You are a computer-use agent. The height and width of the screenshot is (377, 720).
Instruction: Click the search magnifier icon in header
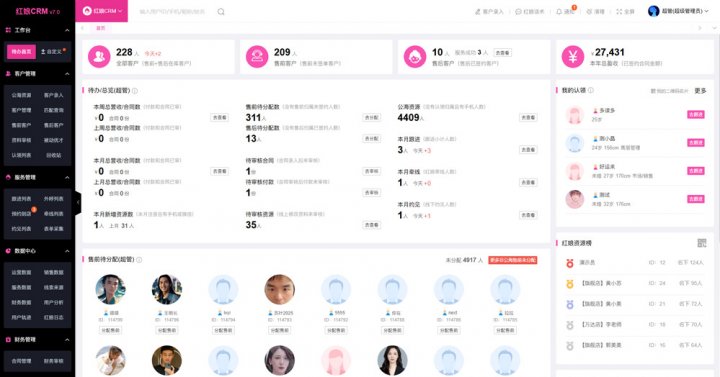[x=221, y=11]
